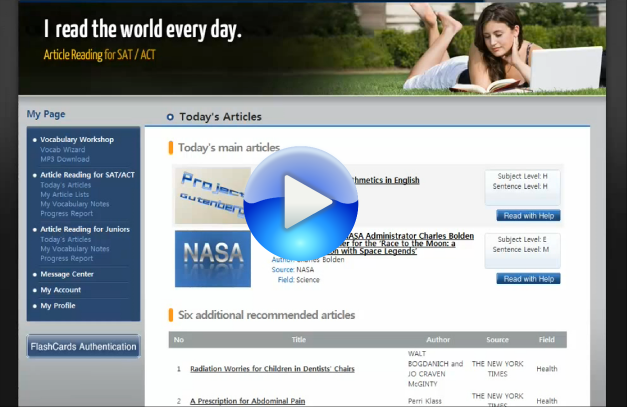
Task: Click 'Field: Science' text
Action: pyautogui.click(x=299, y=280)
